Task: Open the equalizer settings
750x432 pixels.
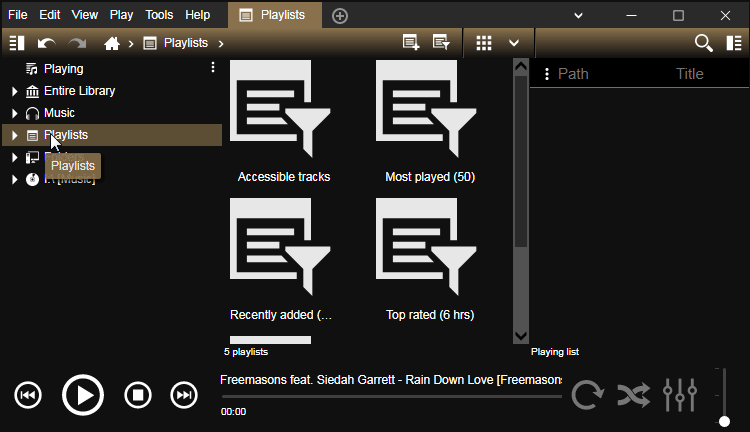Action: (x=679, y=395)
